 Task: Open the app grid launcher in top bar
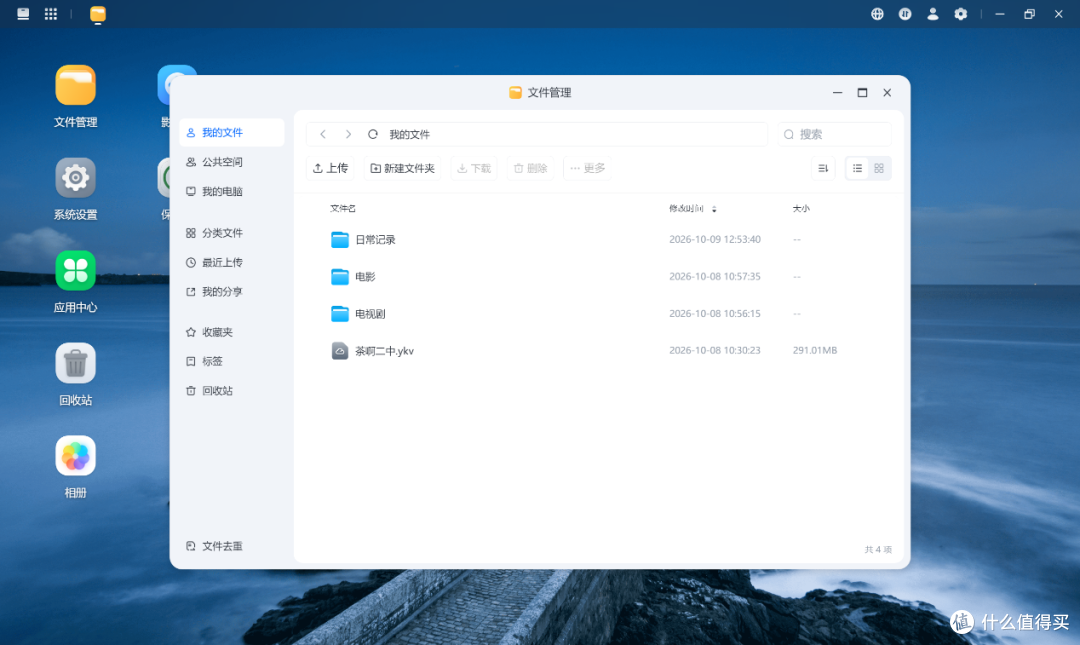[51, 14]
